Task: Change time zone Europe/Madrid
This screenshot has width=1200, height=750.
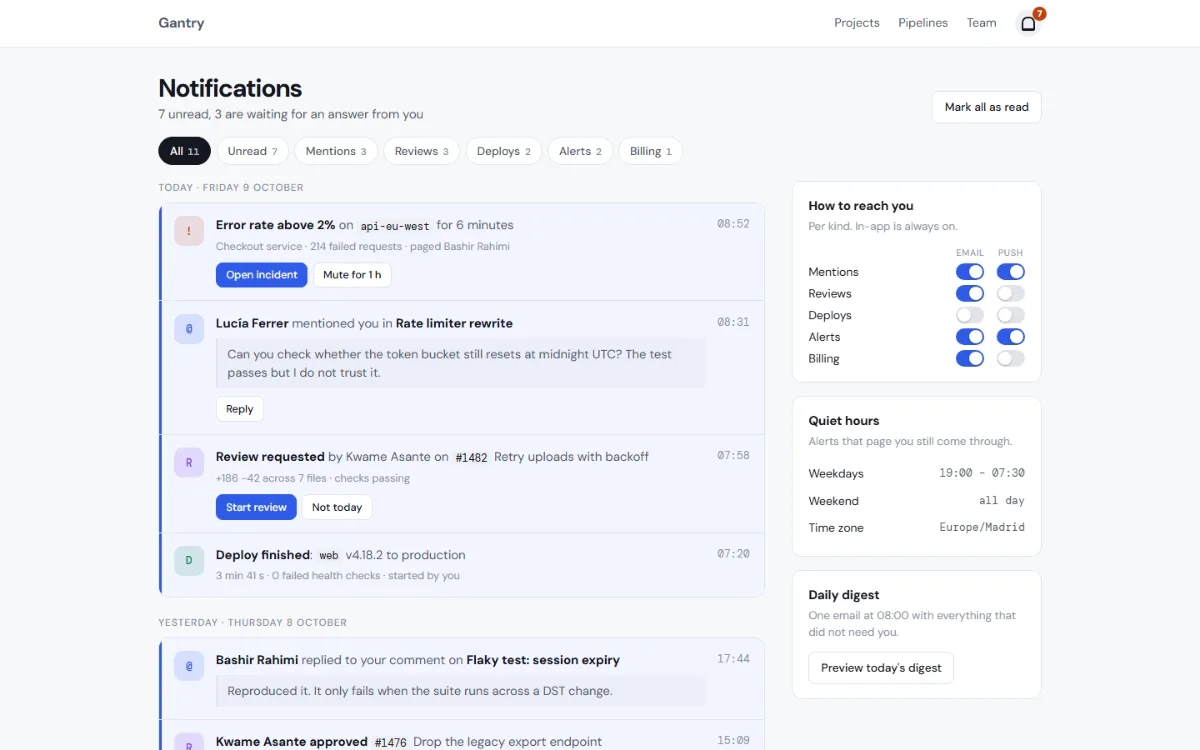Action: (982, 527)
